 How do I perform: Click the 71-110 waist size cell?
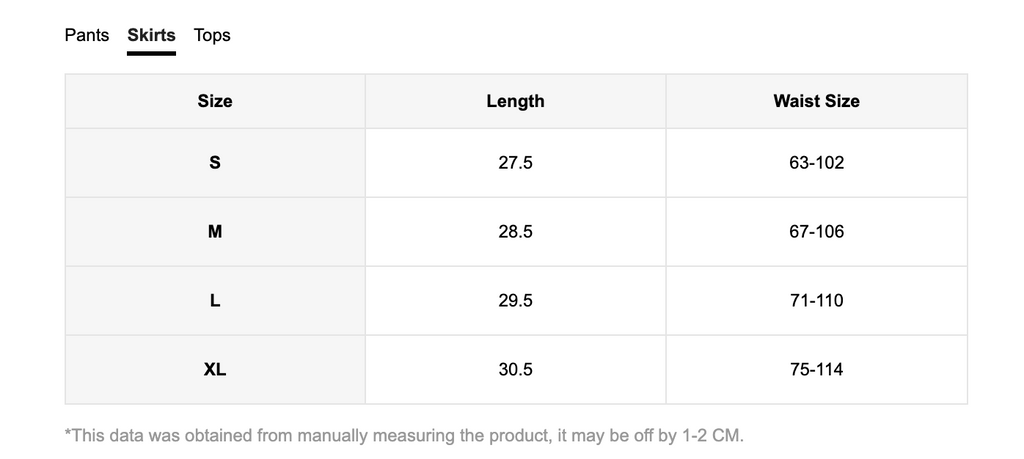pos(816,301)
